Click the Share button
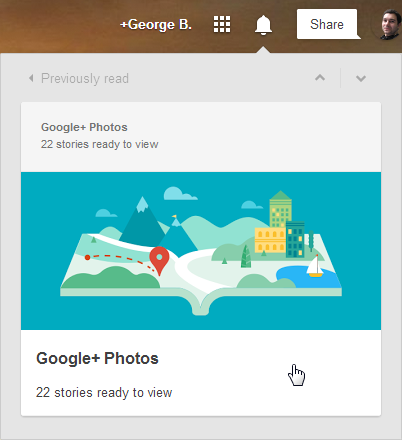This screenshot has width=402, height=440. point(327,24)
